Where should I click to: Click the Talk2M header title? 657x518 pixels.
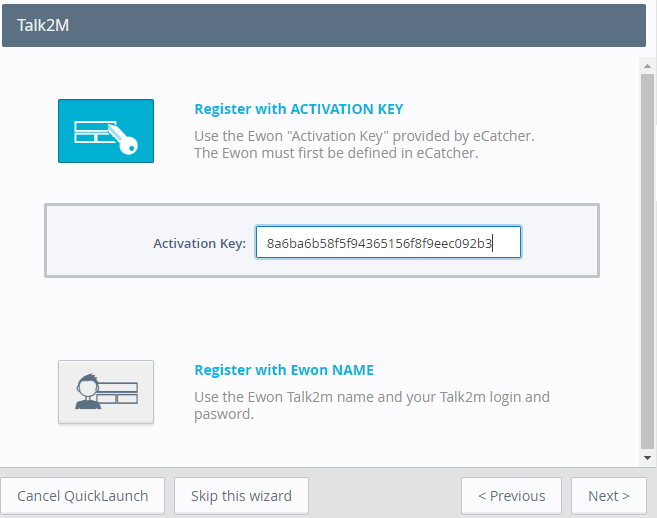point(42,26)
